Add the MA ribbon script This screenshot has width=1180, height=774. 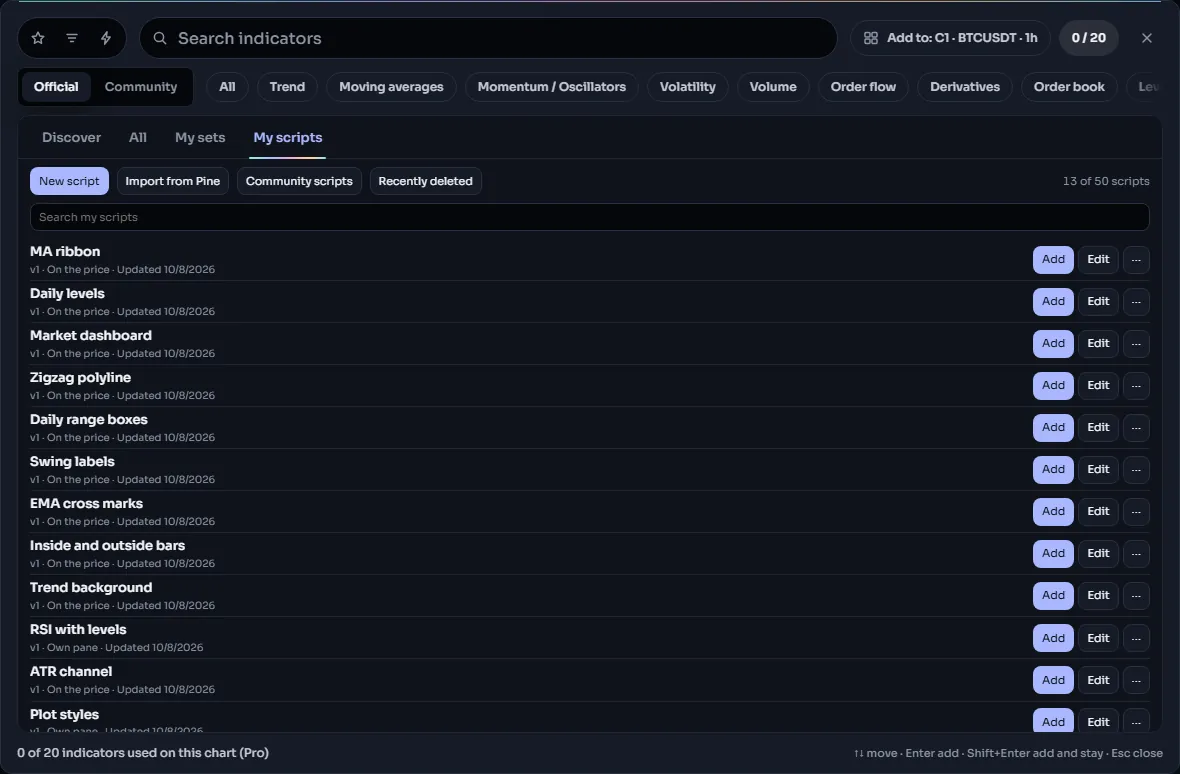pos(1053,260)
